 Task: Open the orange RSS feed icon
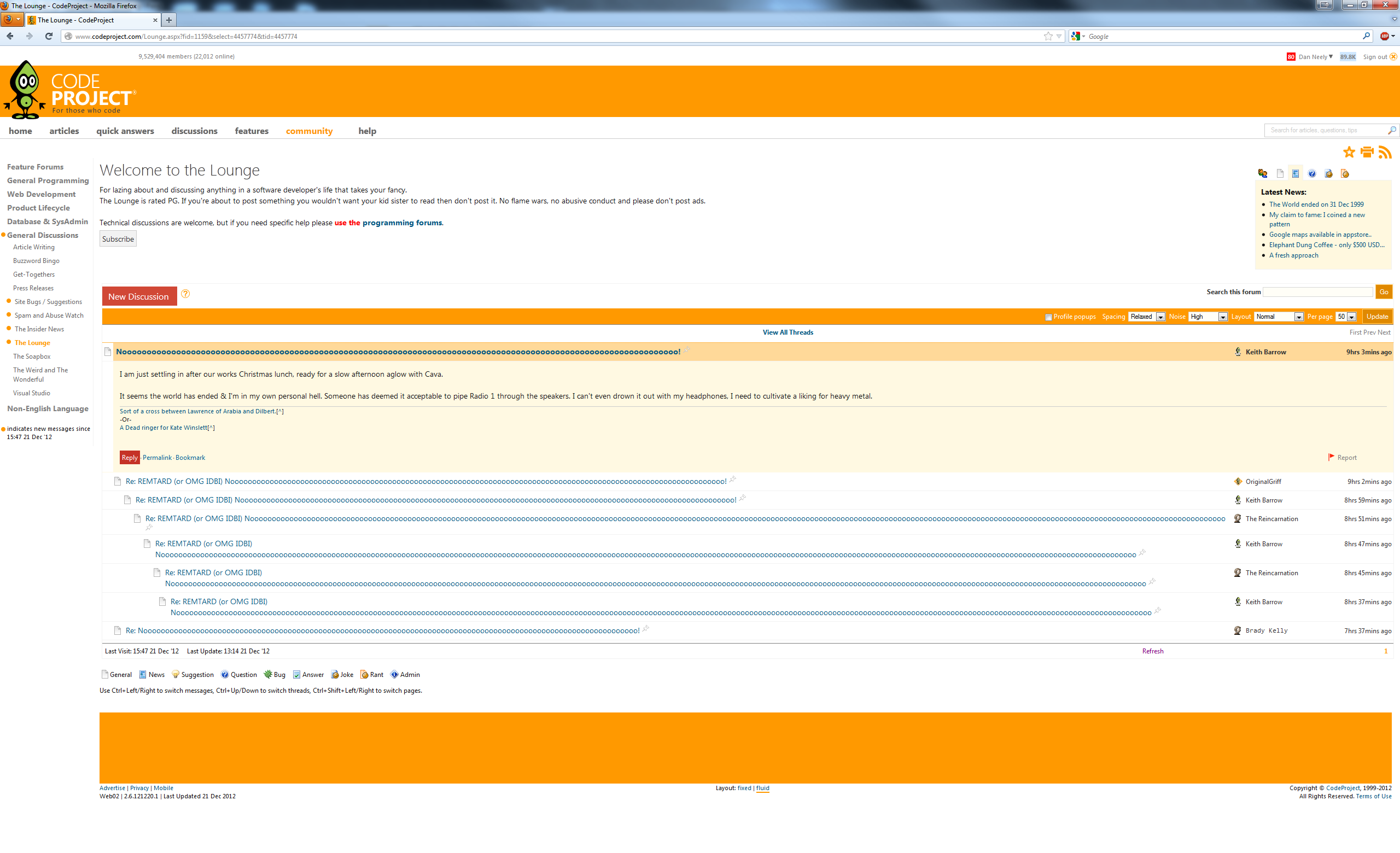coord(1385,152)
